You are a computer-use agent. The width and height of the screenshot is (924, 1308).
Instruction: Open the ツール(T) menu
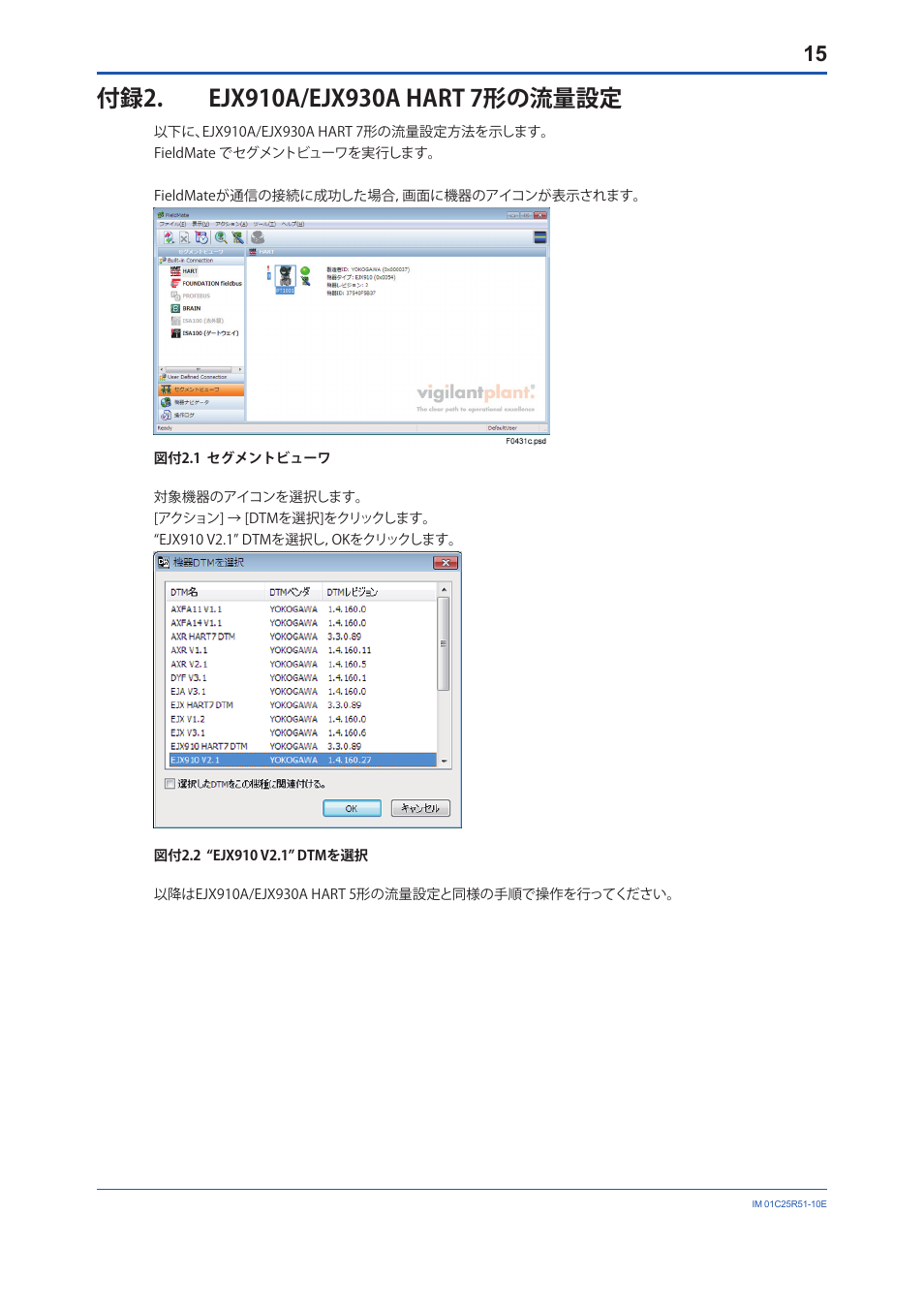(x=264, y=224)
